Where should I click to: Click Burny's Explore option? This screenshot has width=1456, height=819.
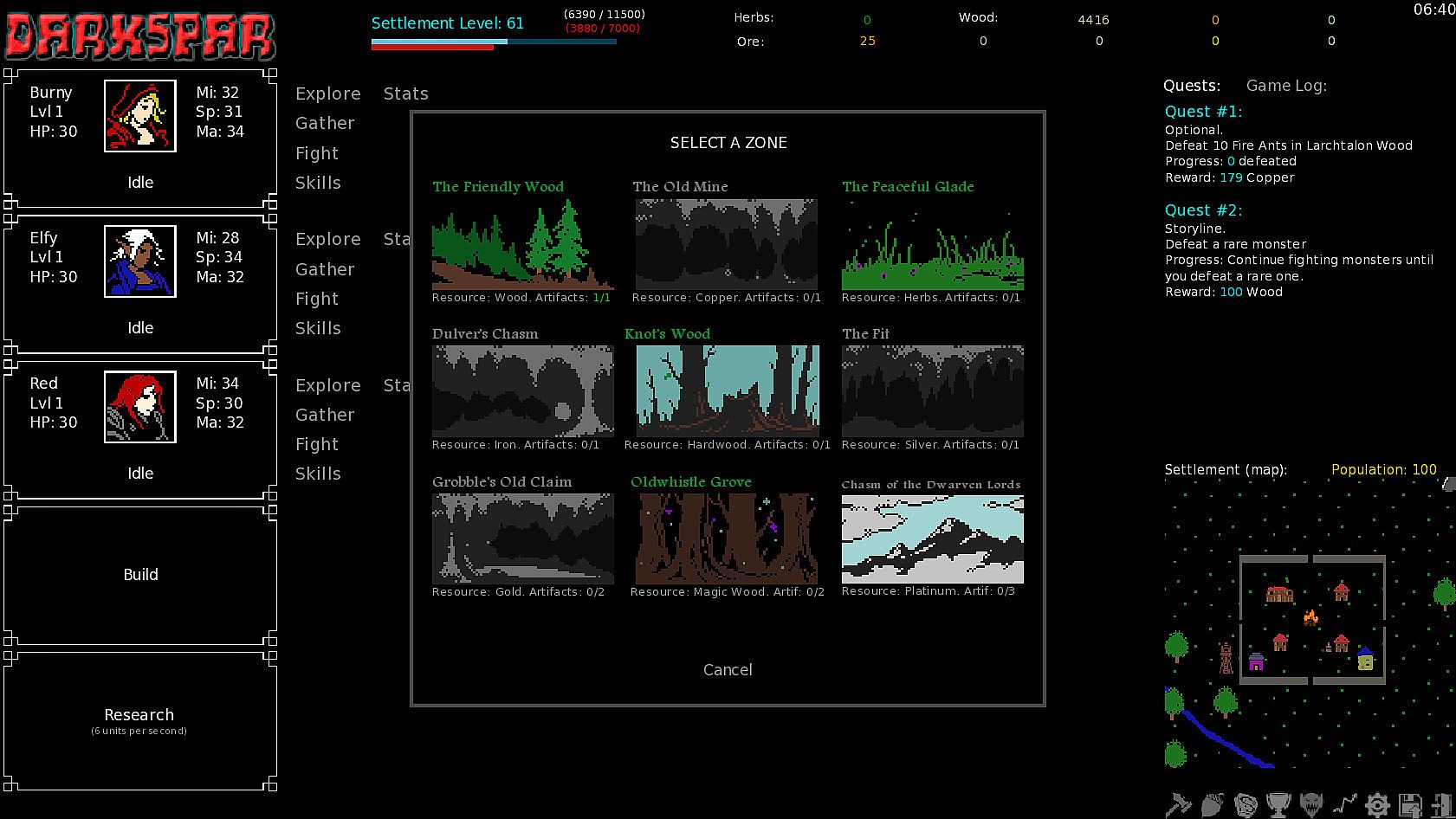(327, 94)
